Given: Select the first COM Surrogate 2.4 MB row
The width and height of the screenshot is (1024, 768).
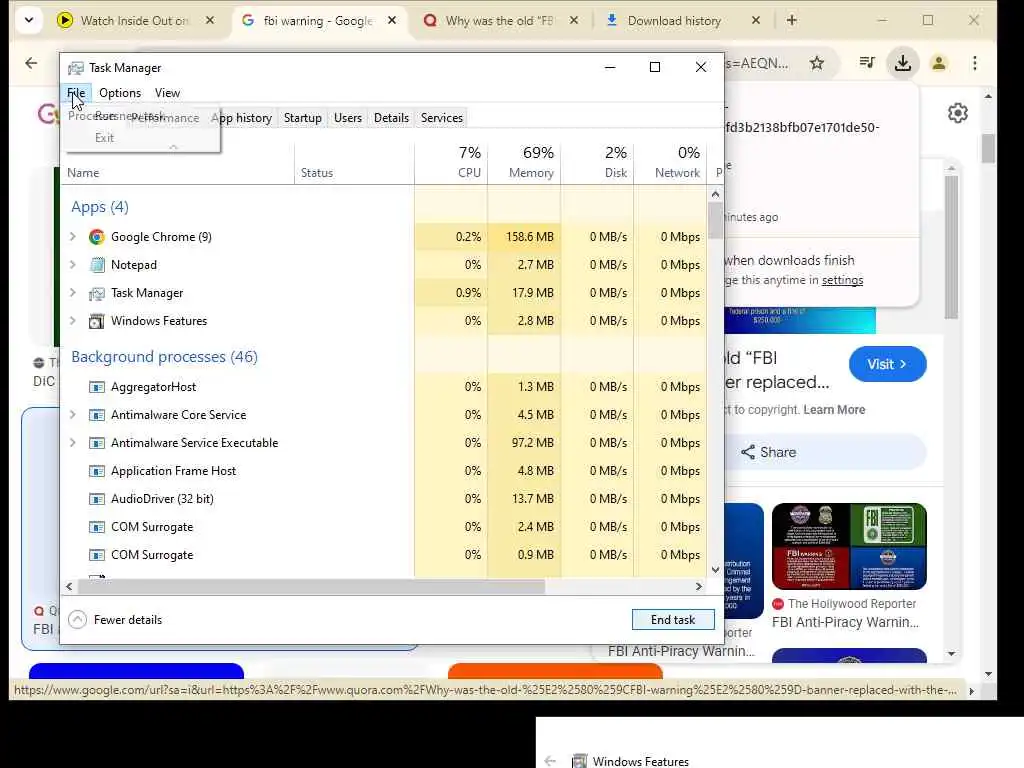Looking at the screenshot, I should pos(384,527).
